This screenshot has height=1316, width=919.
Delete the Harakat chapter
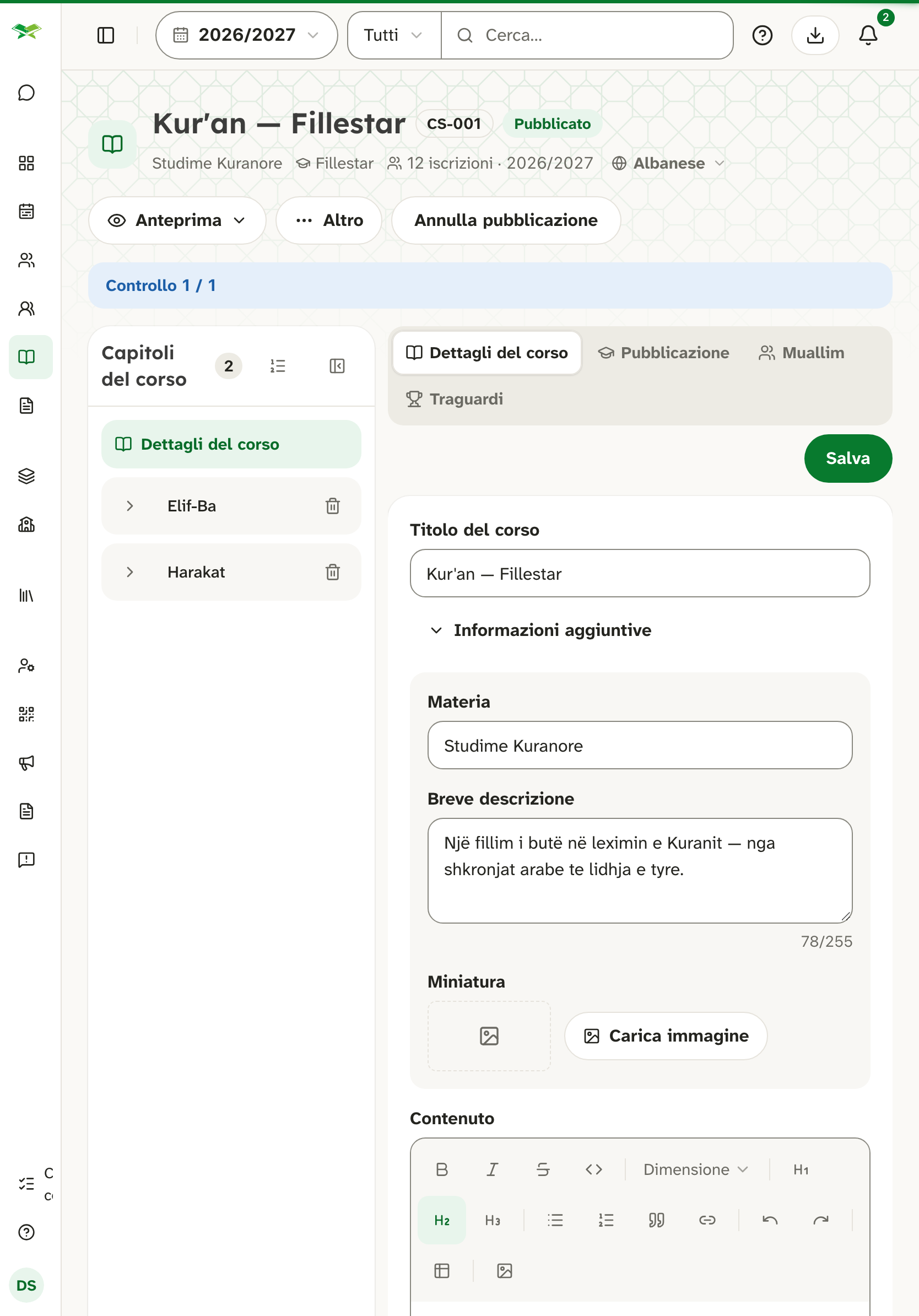[333, 572]
